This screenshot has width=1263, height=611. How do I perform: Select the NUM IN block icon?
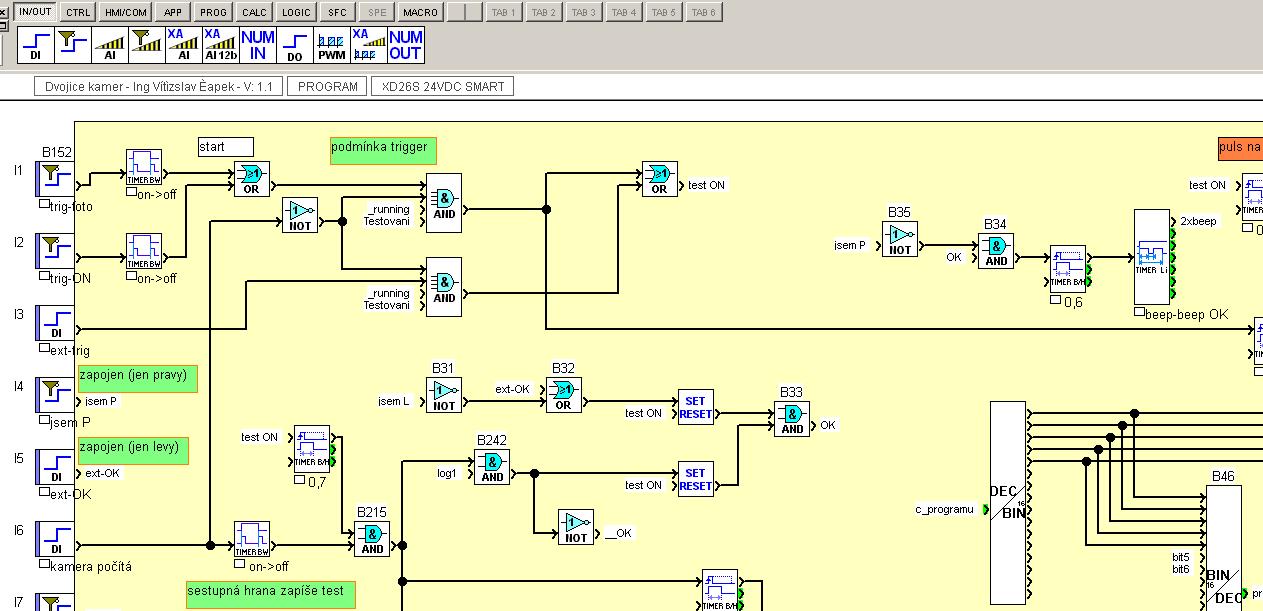coord(257,45)
